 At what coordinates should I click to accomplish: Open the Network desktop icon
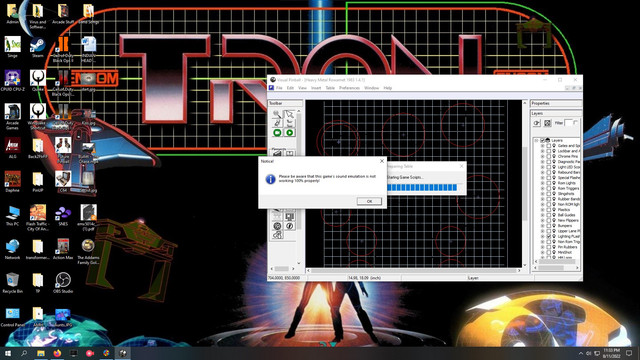tap(12, 249)
